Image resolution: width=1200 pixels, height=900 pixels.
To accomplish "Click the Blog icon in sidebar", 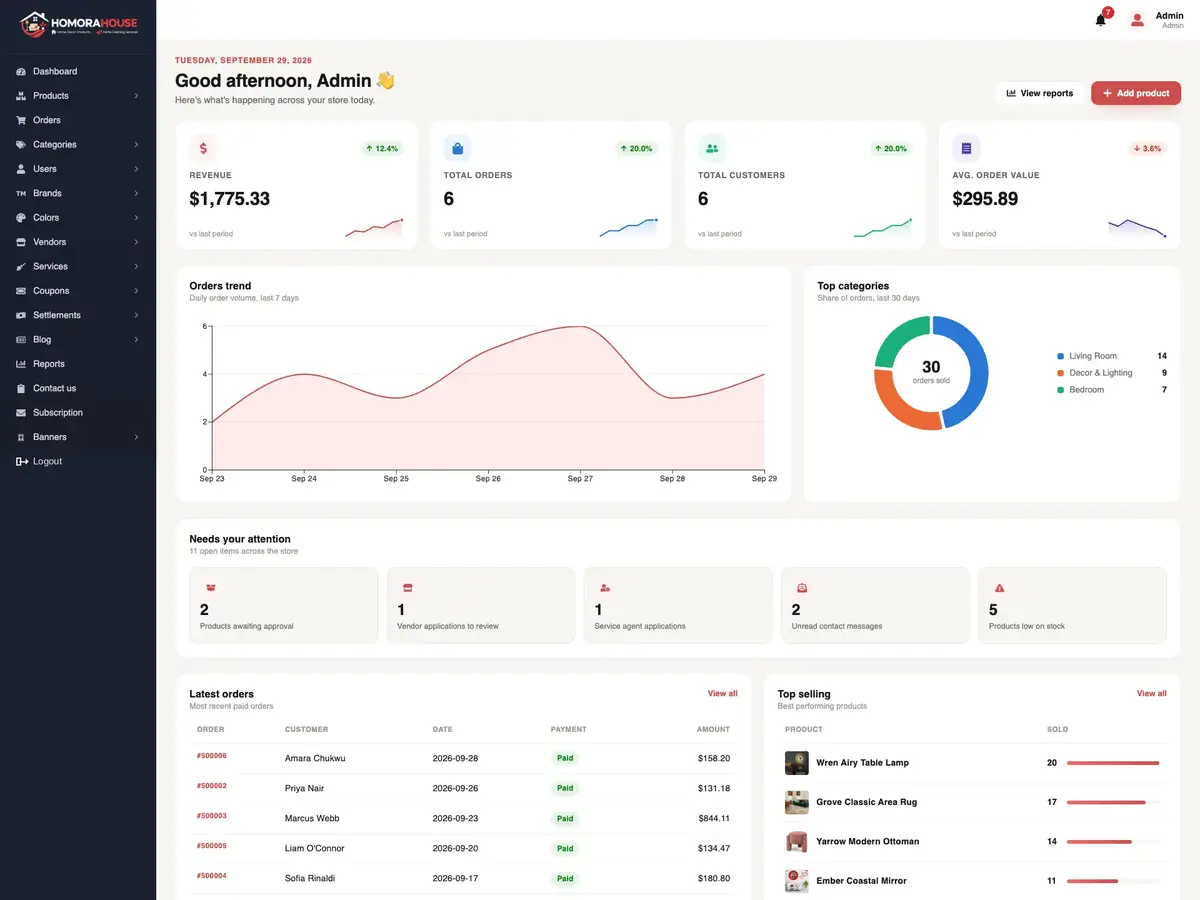I will pos(22,340).
